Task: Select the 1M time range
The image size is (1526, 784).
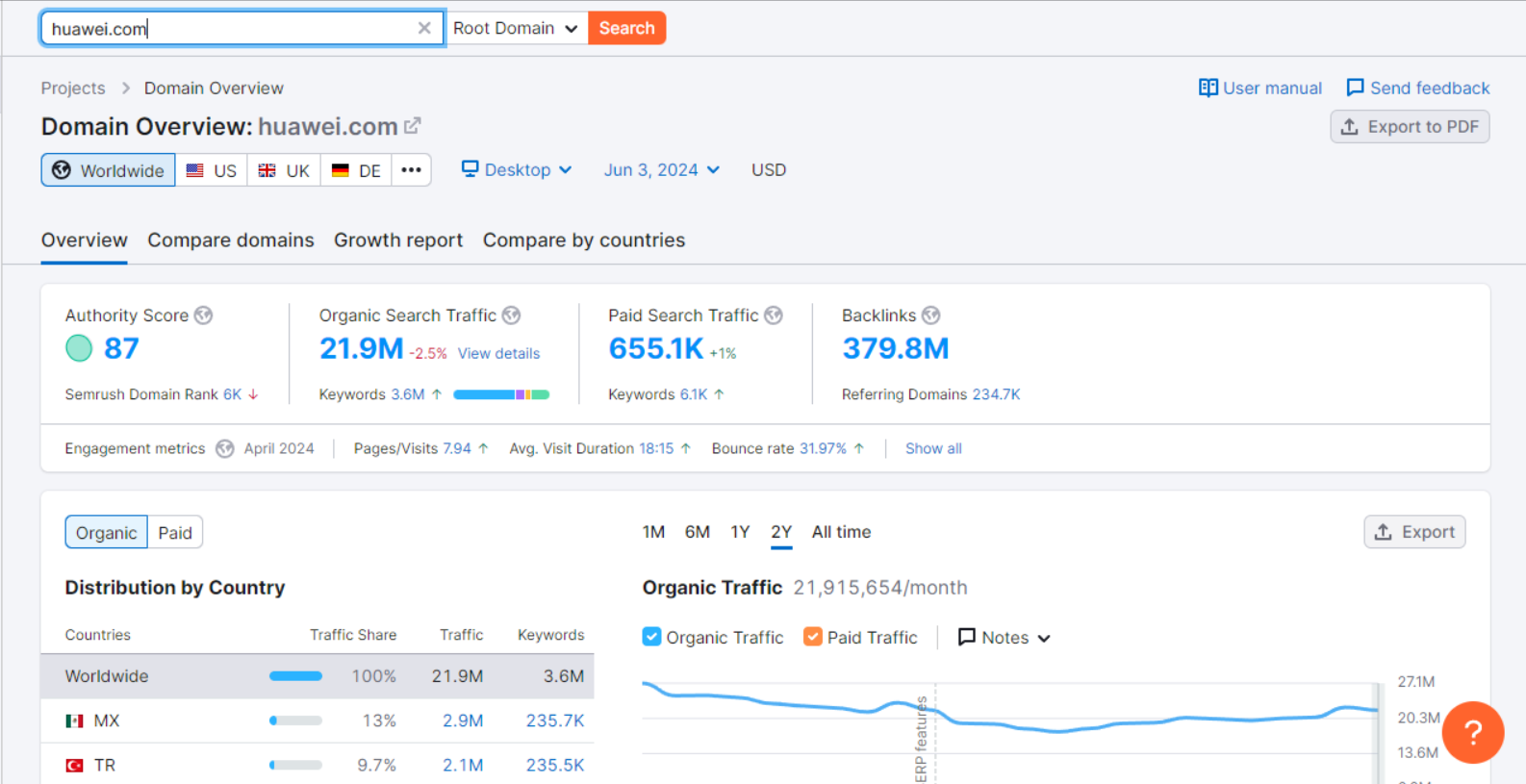Action: pyautogui.click(x=653, y=532)
